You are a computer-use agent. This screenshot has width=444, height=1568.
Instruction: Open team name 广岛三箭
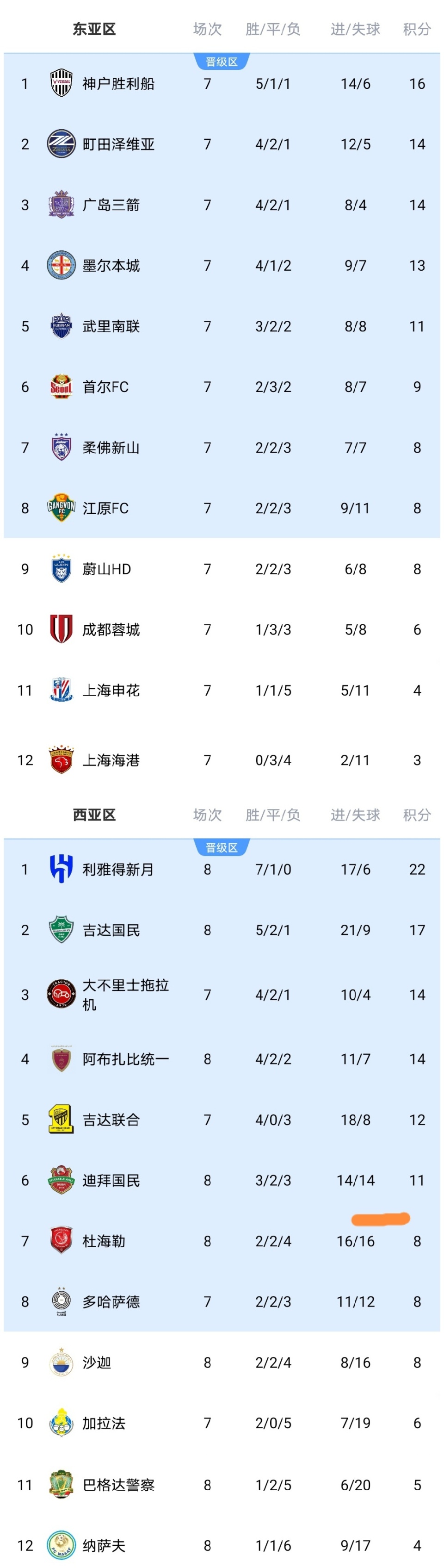[111, 205]
